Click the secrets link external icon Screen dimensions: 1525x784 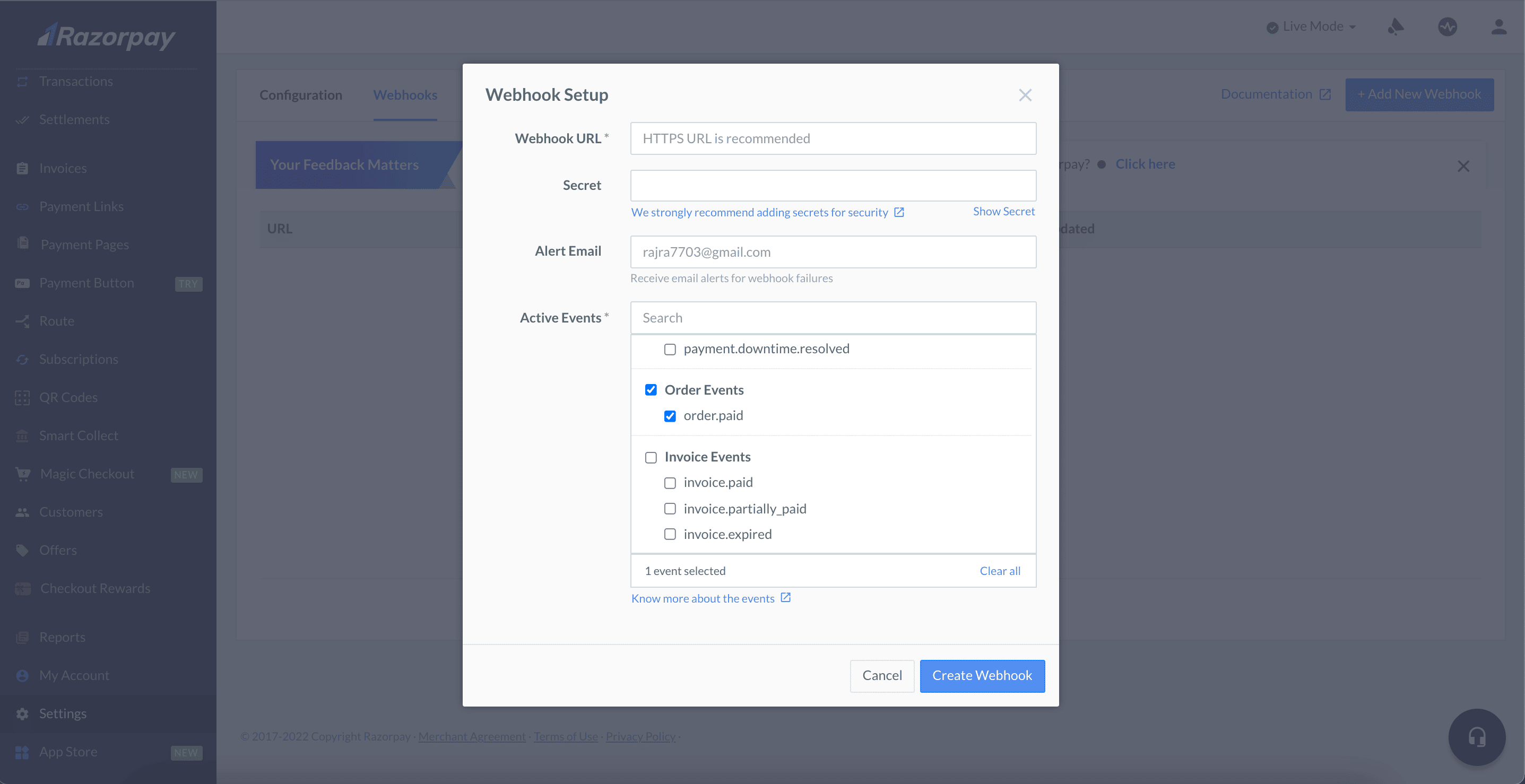[899, 212]
